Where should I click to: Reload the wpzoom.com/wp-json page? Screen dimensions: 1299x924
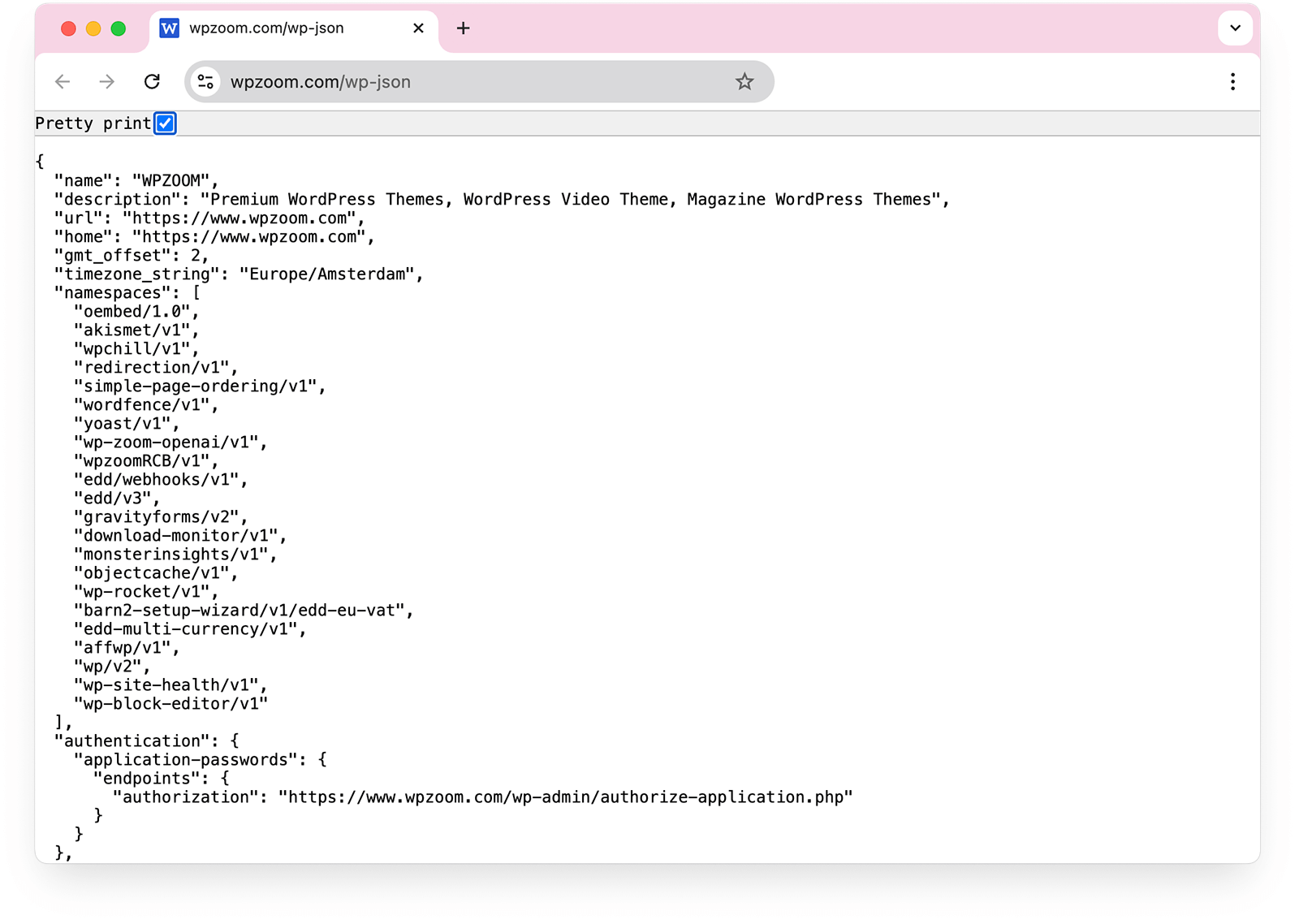152,82
